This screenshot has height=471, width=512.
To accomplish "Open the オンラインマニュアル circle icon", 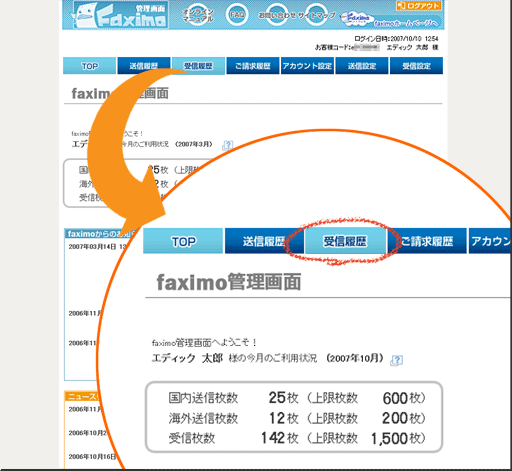I will [x=198, y=15].
